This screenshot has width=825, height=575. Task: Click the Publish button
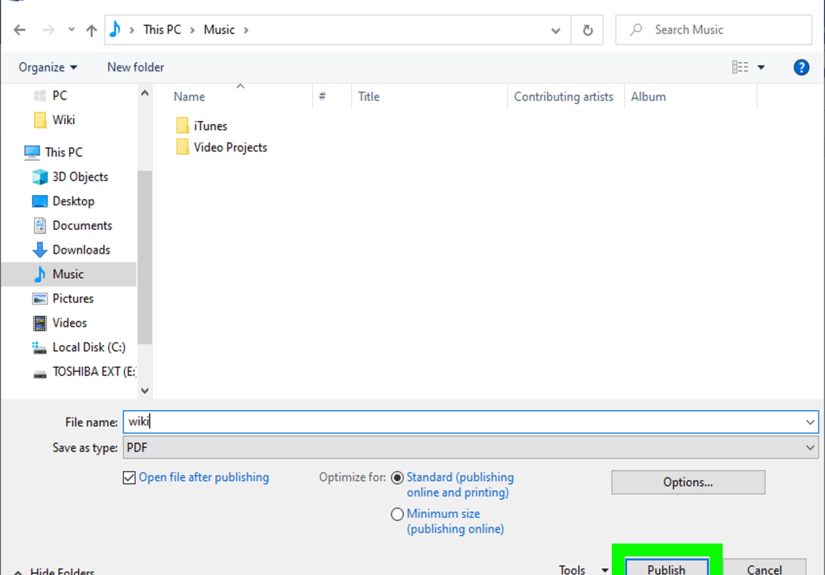click(x=666, y=568)
